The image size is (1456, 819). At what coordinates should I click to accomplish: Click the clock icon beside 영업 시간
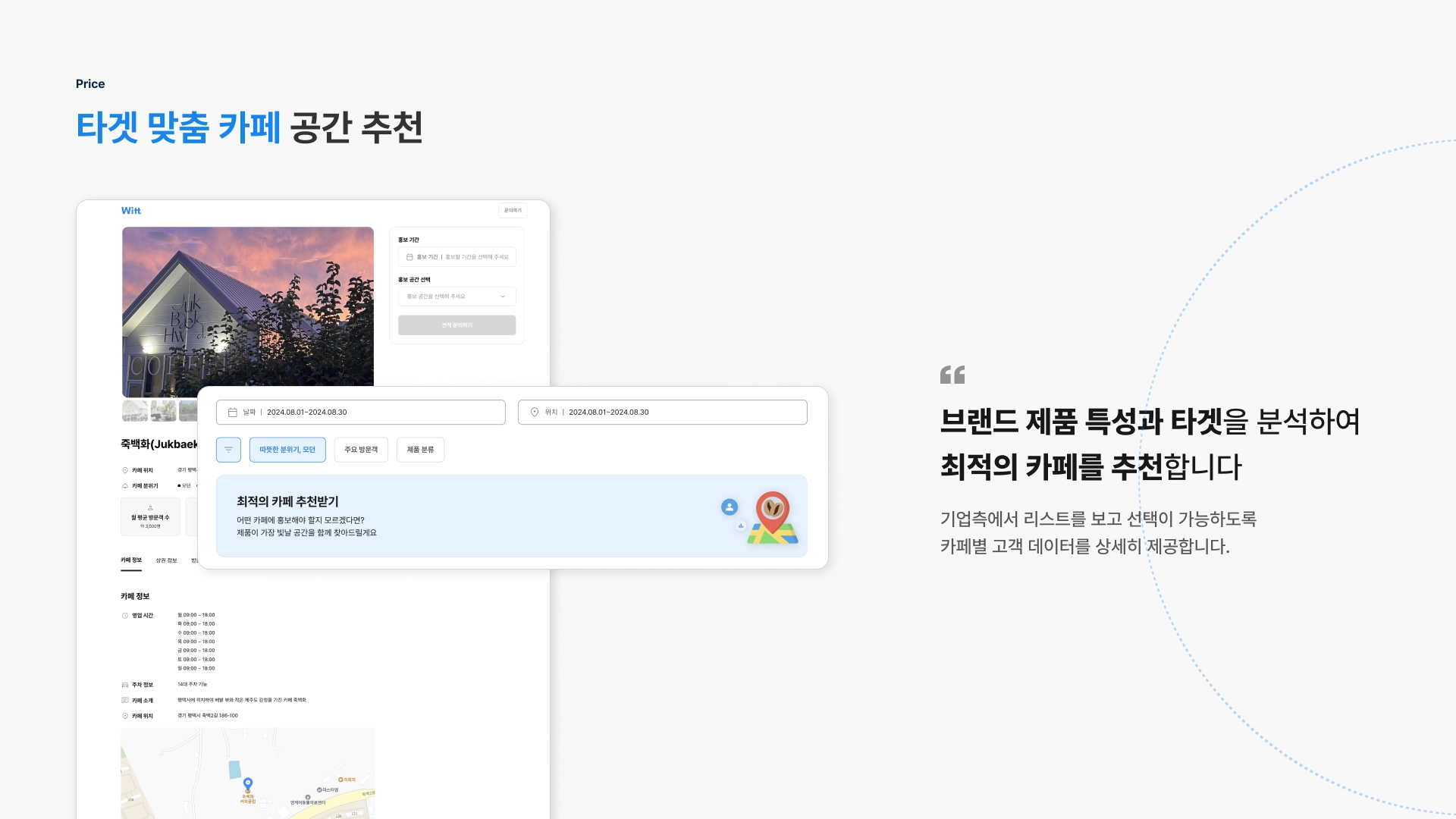[x=125, y=616]
